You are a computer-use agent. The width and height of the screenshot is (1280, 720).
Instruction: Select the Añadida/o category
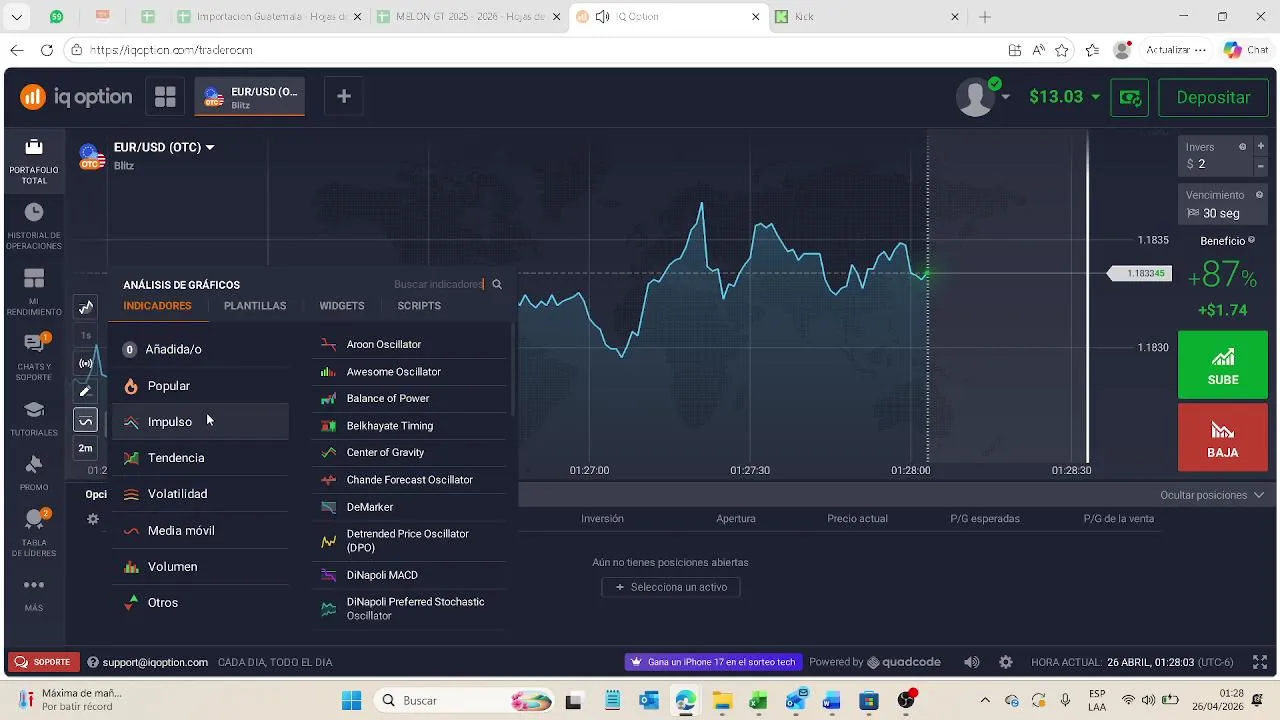200,349
